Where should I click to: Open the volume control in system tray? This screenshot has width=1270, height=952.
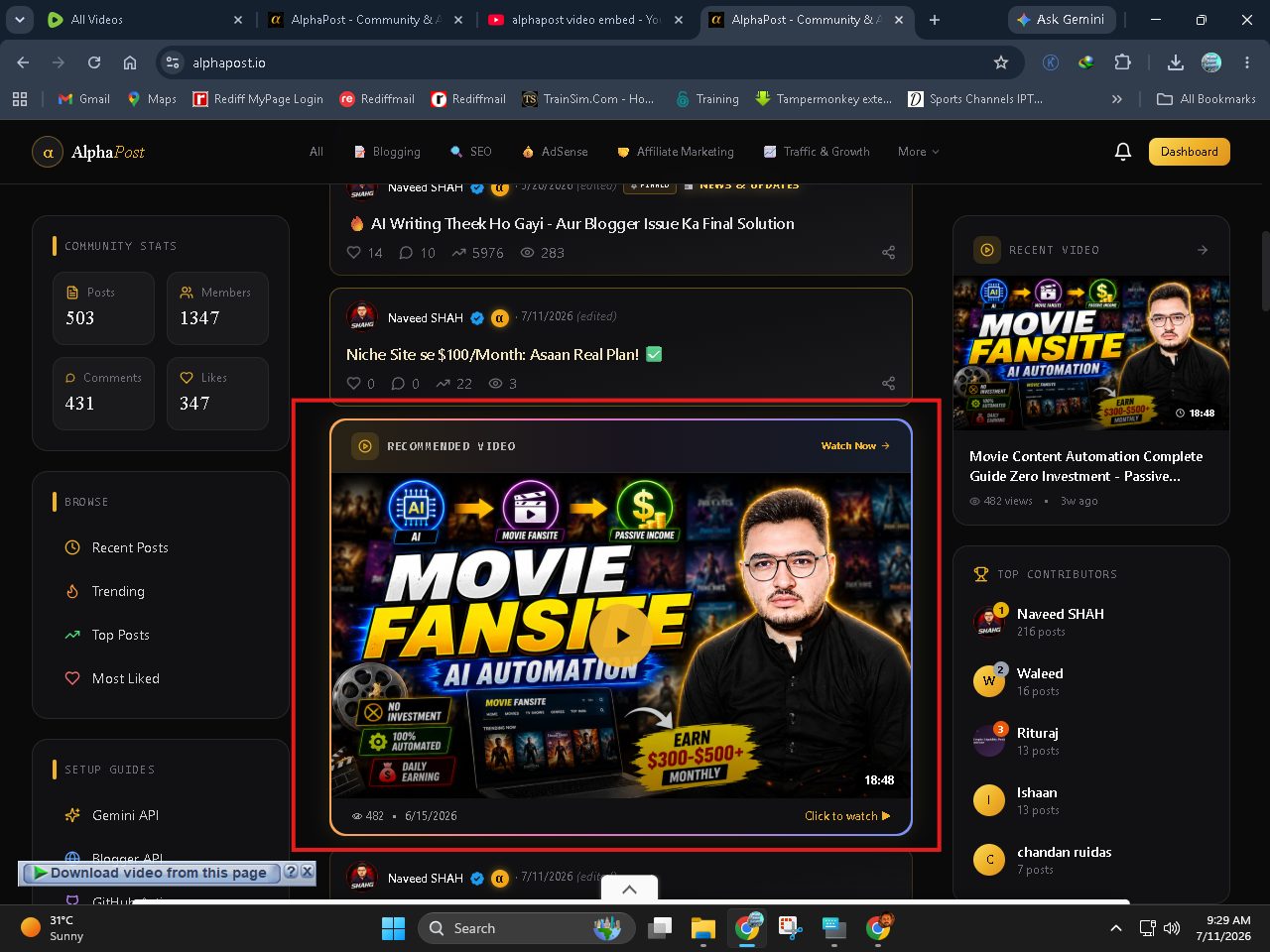(1172, 928)
